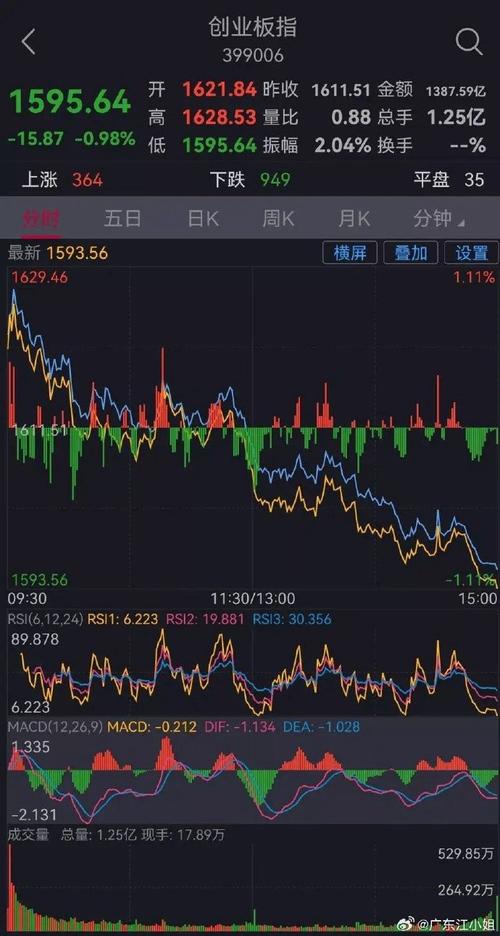Open the 周K chart tab

click(x=278, y=218)
